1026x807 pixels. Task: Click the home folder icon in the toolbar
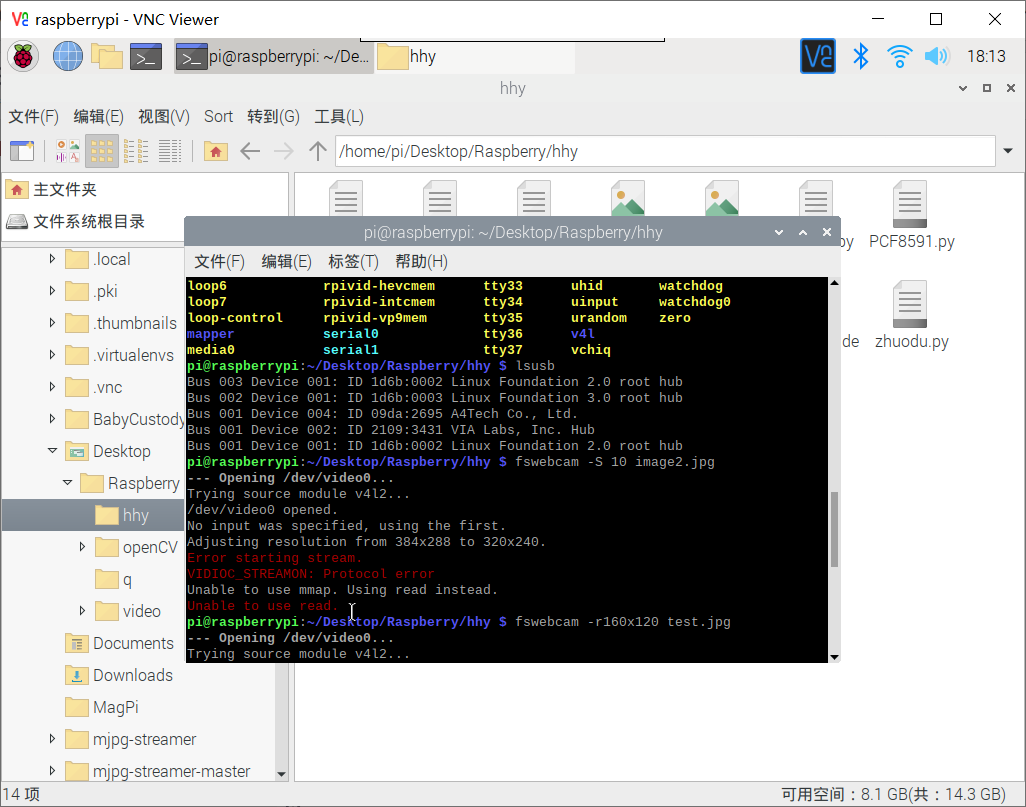(214, 151)
